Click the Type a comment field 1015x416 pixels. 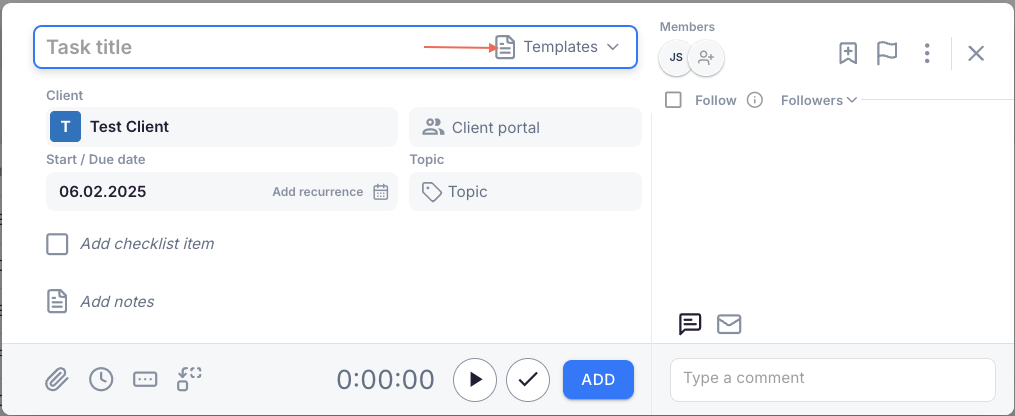(x=832, y=379)
